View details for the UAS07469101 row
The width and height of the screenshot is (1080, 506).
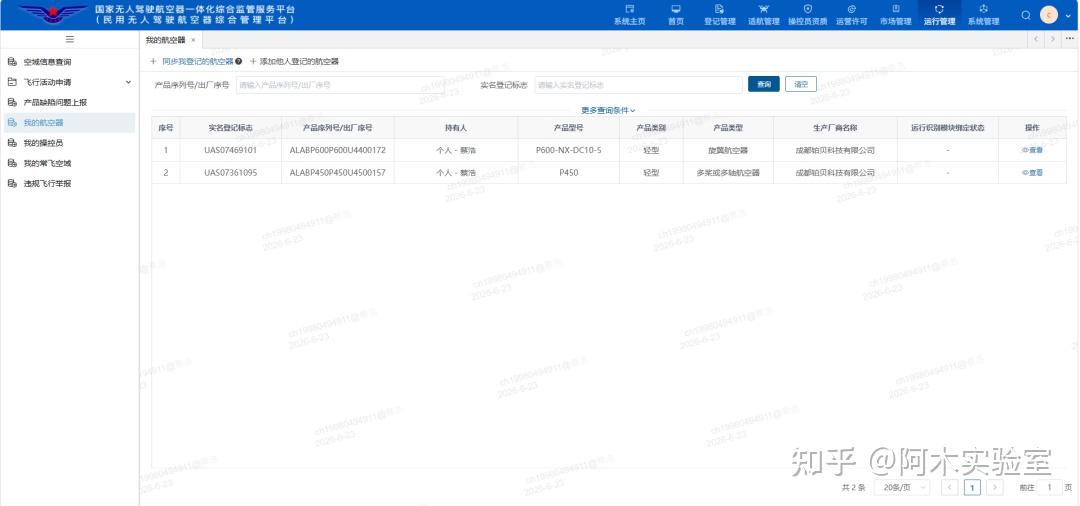[x=1032, y=151]
